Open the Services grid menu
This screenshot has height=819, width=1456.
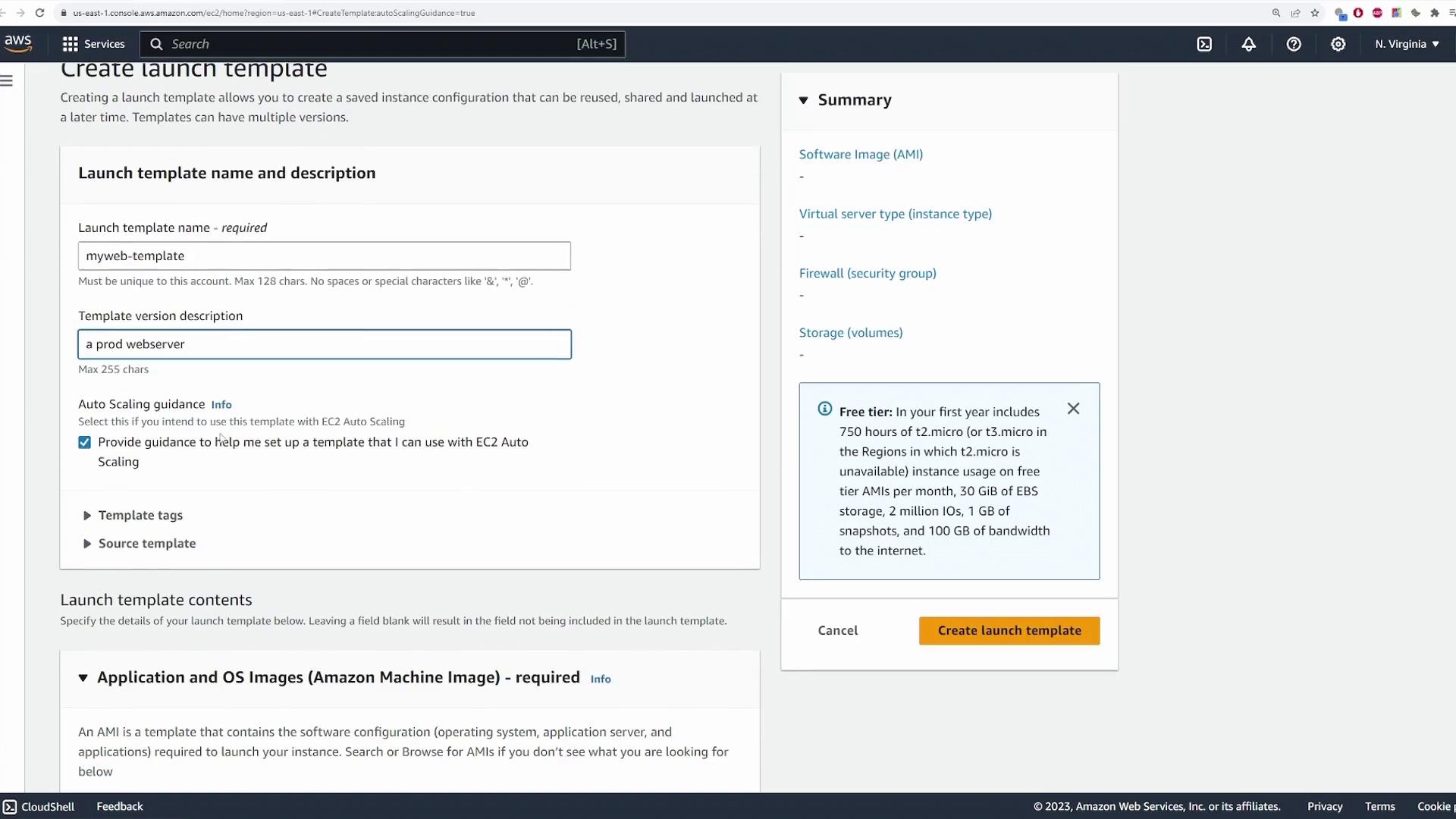click(x=93, y=44)
